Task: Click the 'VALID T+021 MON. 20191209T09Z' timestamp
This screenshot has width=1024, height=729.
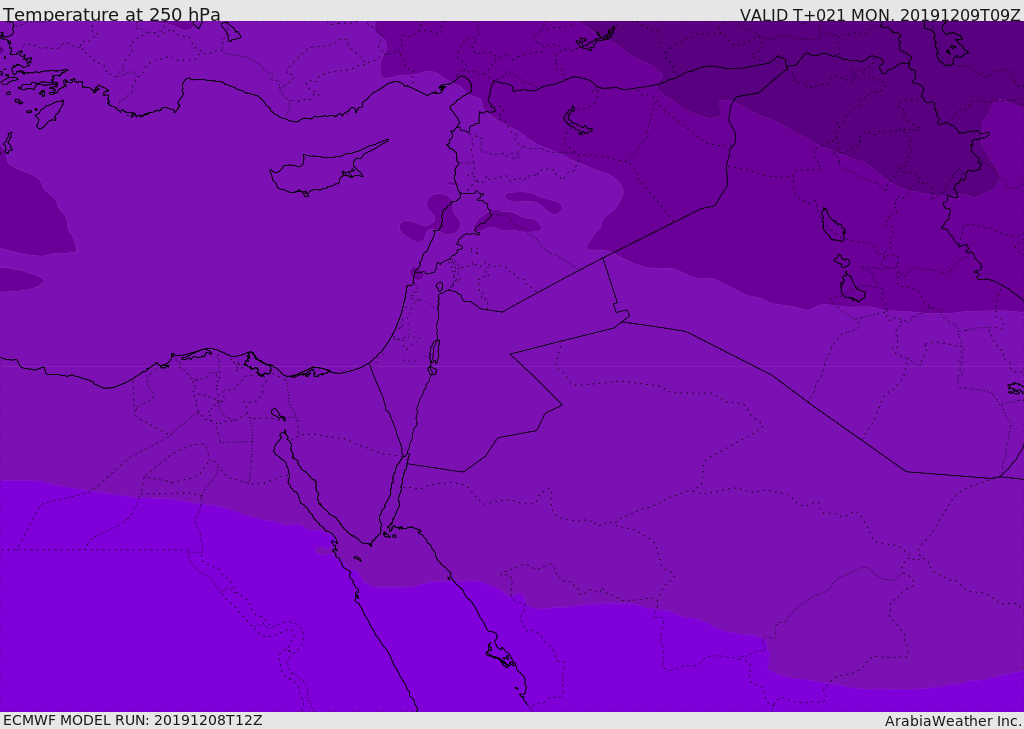Action: click(x=880, y=14)
